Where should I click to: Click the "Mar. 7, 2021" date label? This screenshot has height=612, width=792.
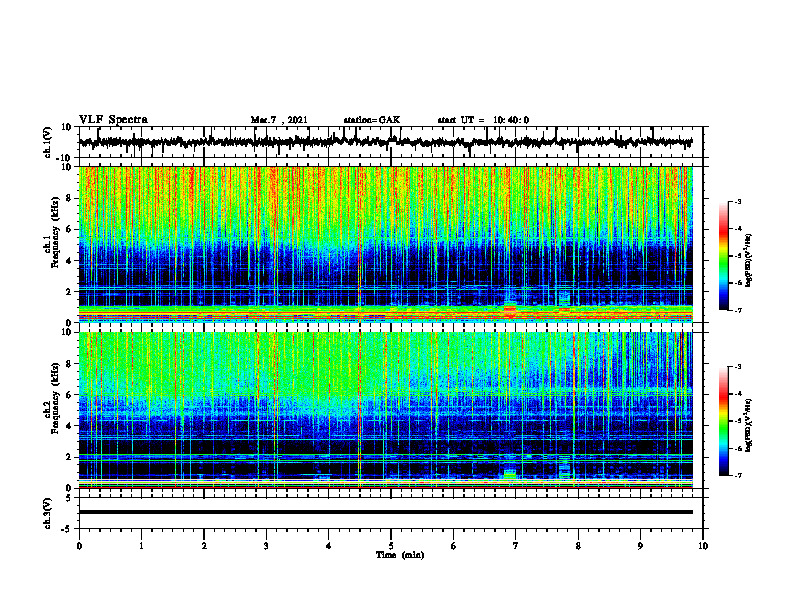tap(279, 120)
